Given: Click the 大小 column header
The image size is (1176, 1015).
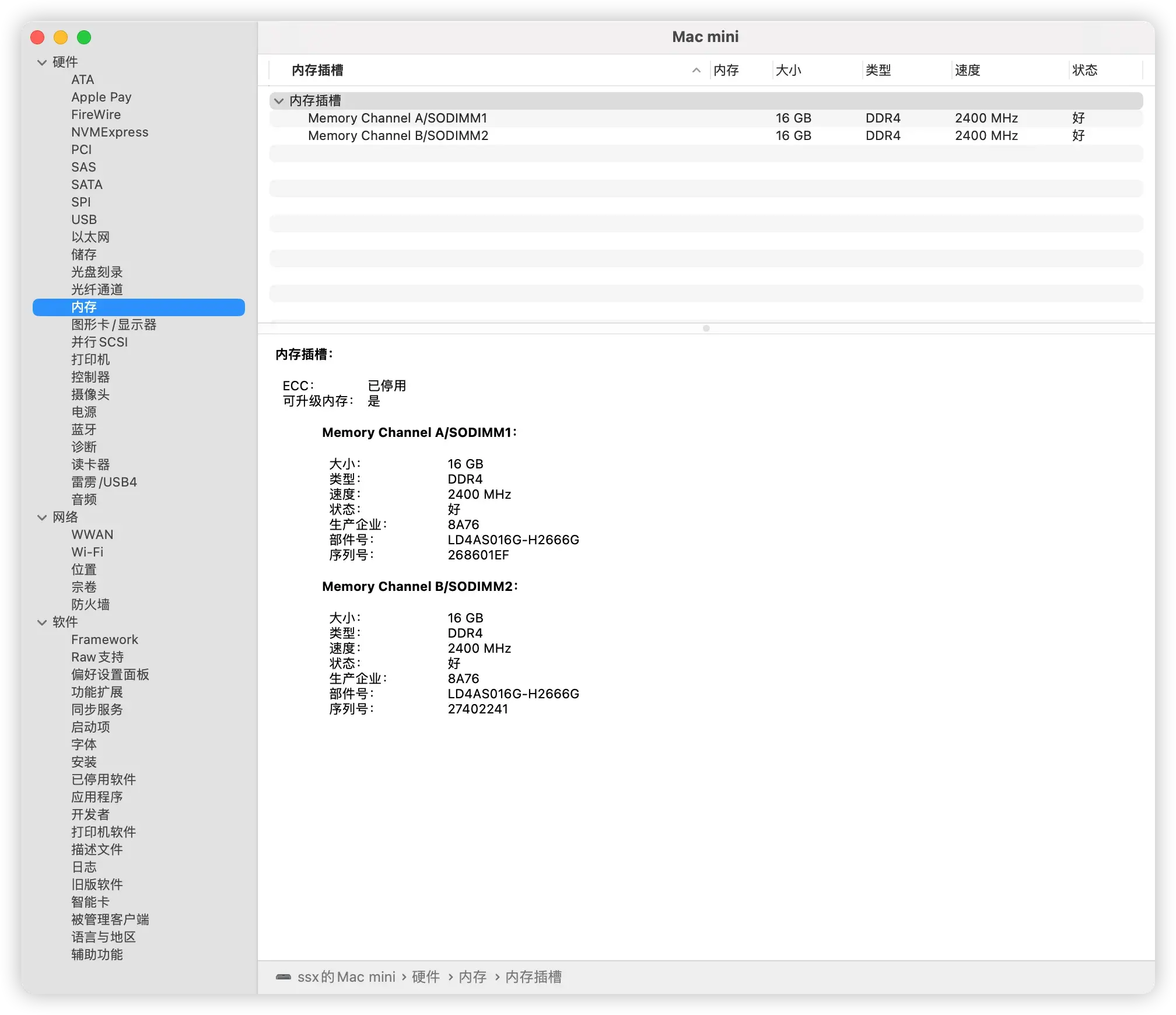Looking at the screenshot, I should pos(788,71).
